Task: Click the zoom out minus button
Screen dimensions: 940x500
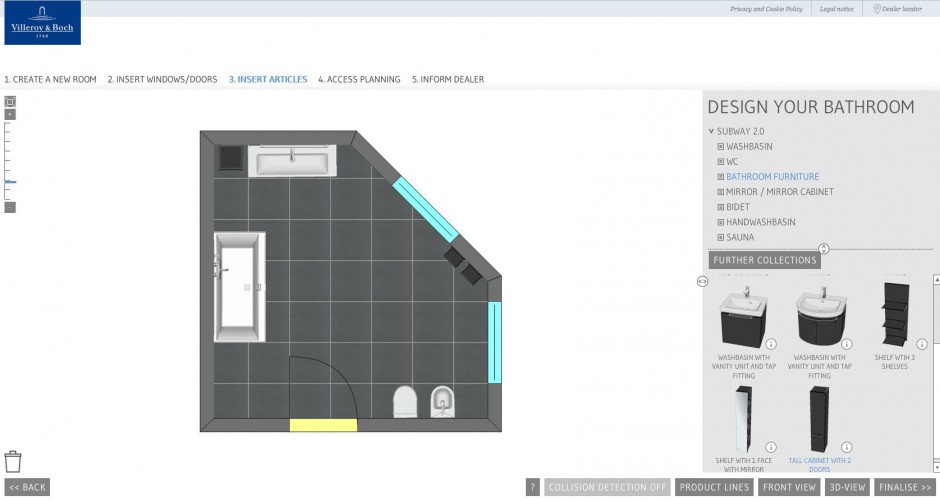Action: 10,207
